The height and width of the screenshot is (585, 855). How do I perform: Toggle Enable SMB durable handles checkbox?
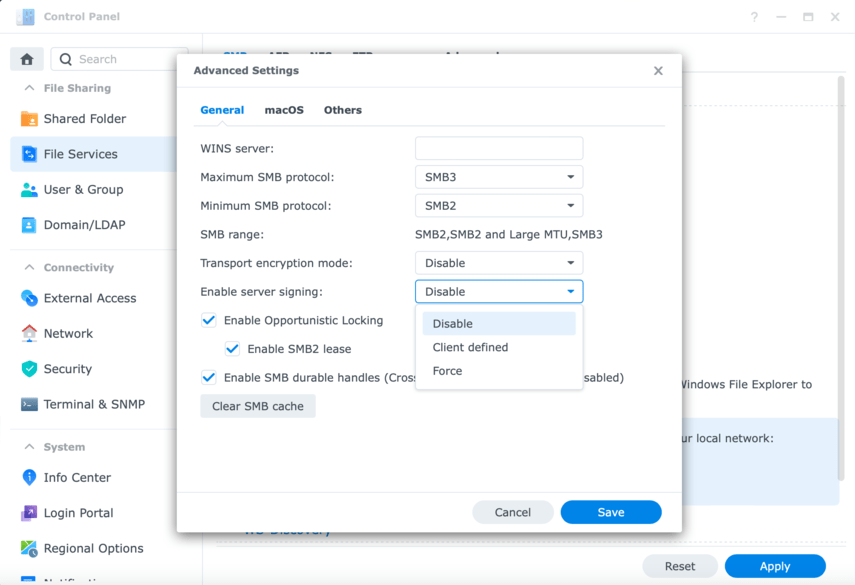(209, 377)
